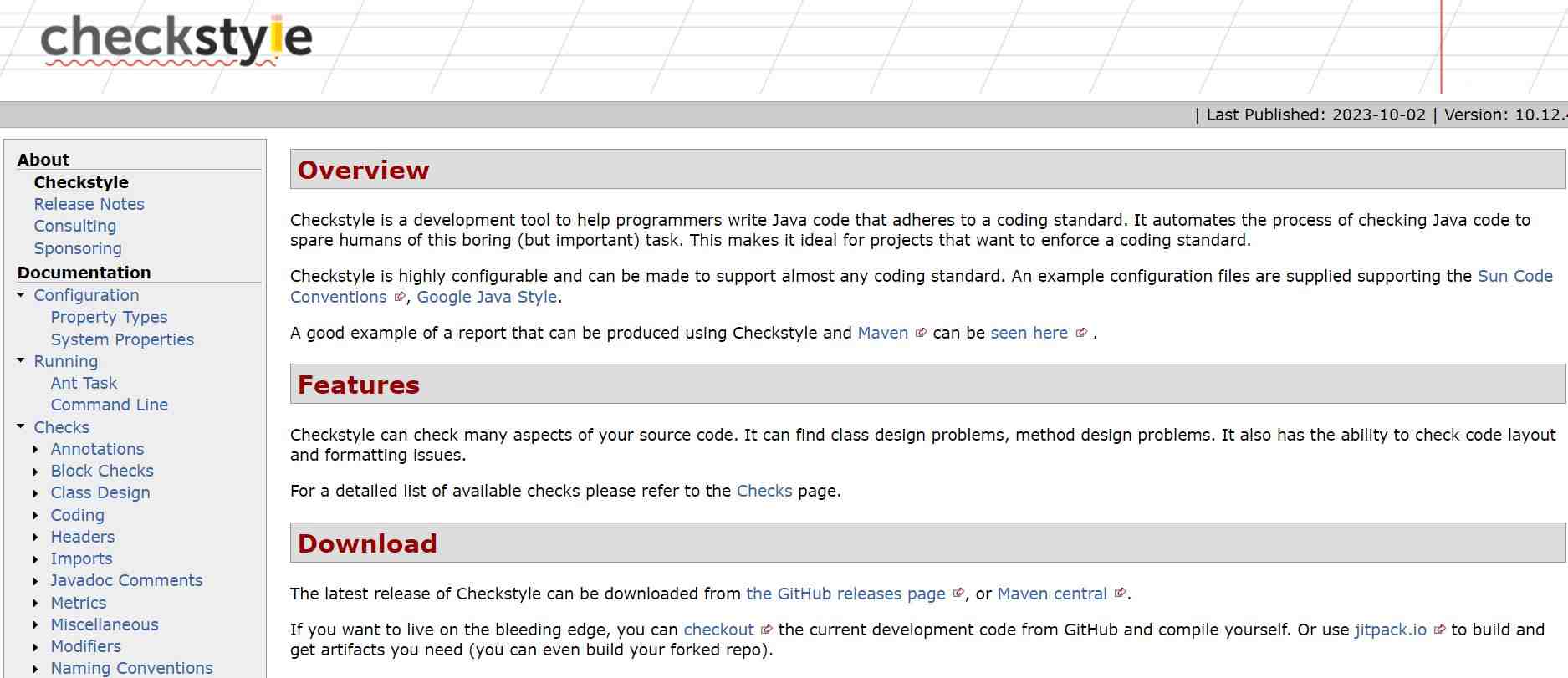Image resolution: width=1568 pixels, height=678 pixels.
Task: Open Coding checks page
Action: click(x=77, y=515)
